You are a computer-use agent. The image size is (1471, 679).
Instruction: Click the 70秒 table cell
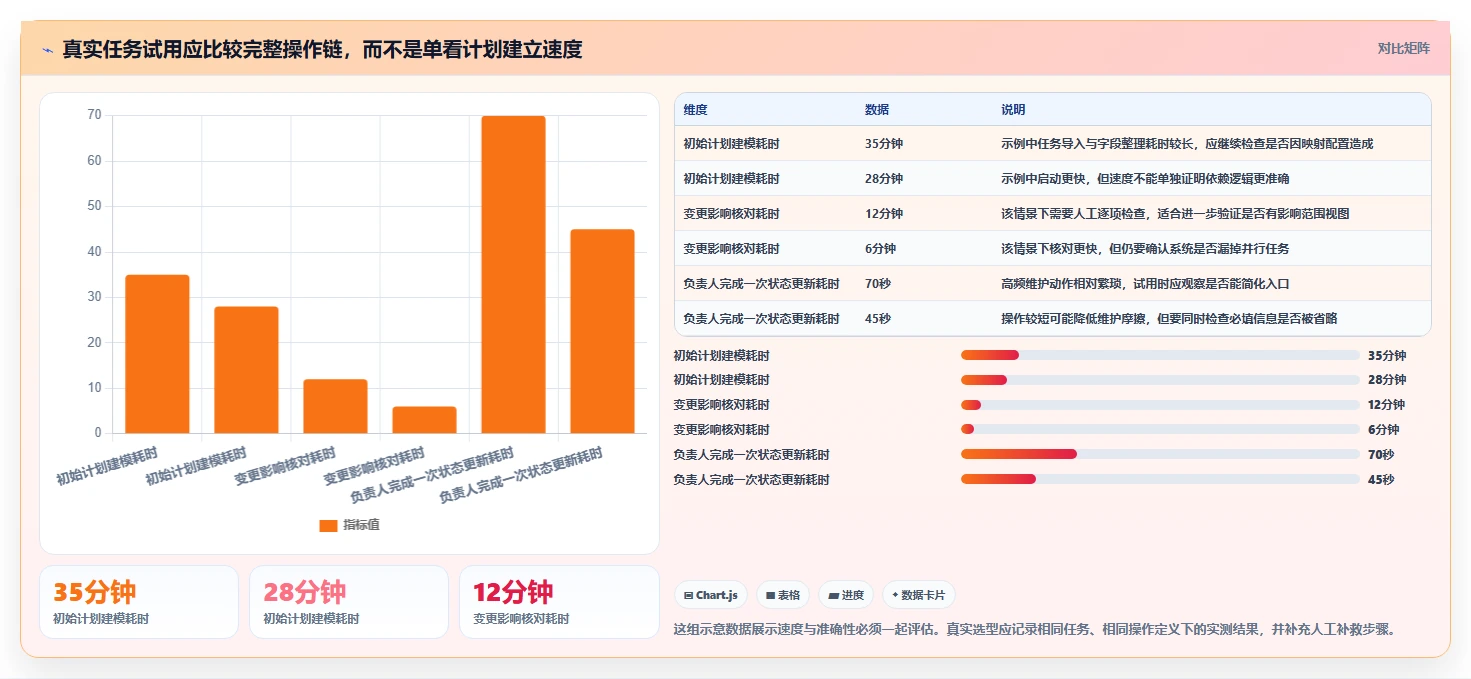coord(878,284)
